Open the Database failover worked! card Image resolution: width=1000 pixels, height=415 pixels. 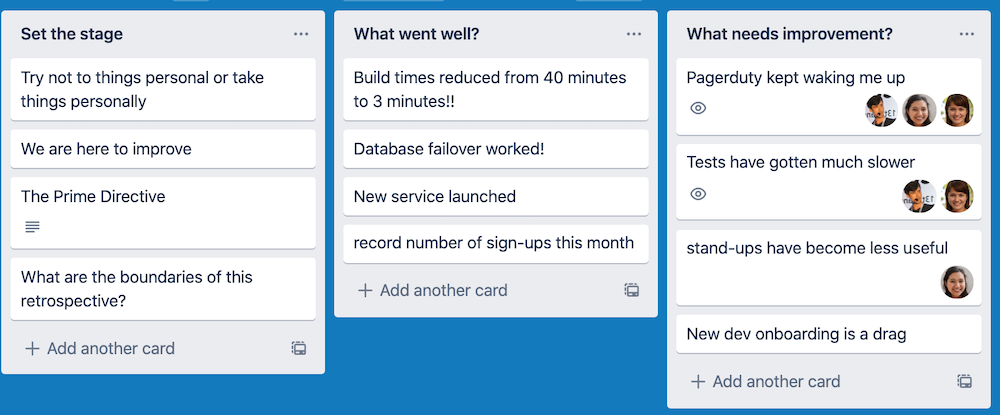pyautogui.click(x=496, y=149)
